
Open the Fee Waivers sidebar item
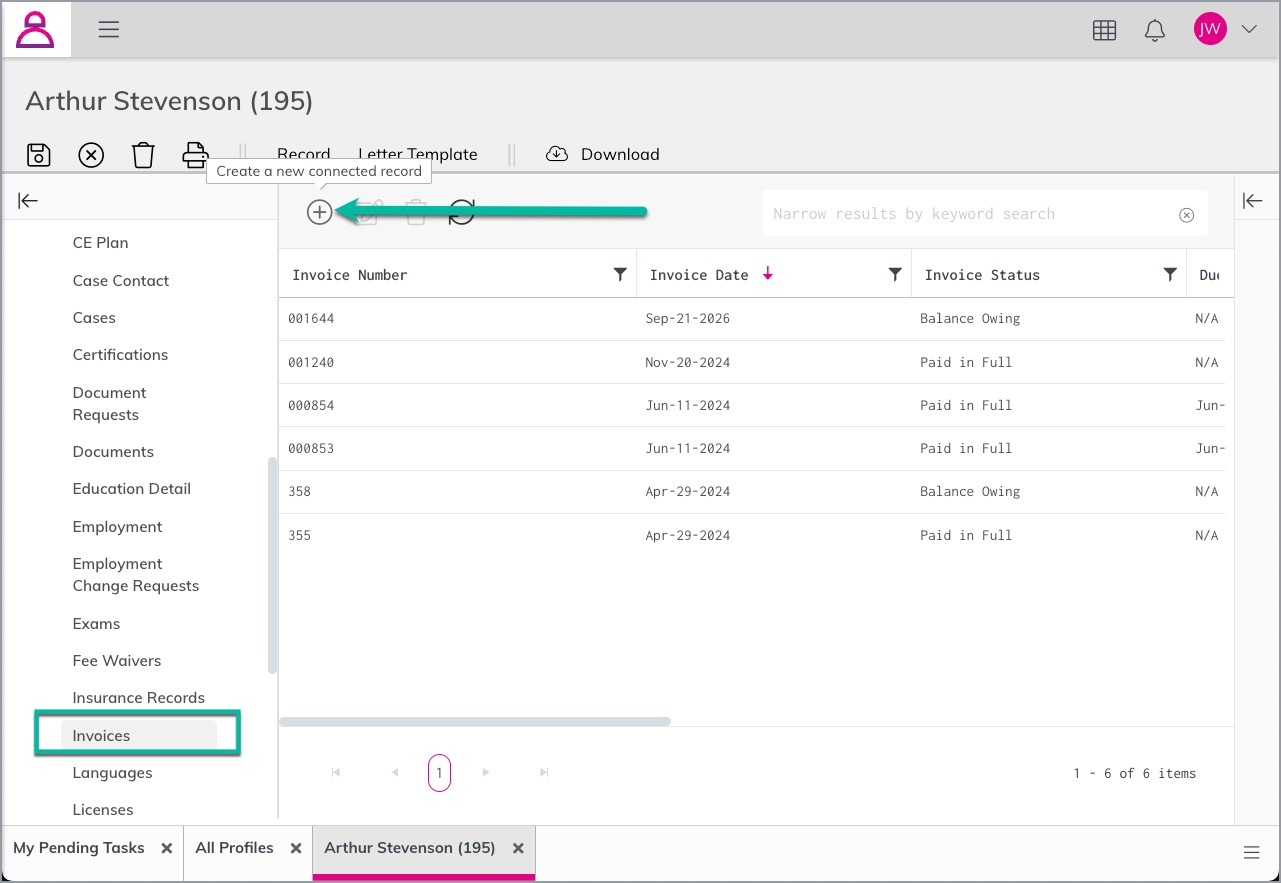click(117, 661)
